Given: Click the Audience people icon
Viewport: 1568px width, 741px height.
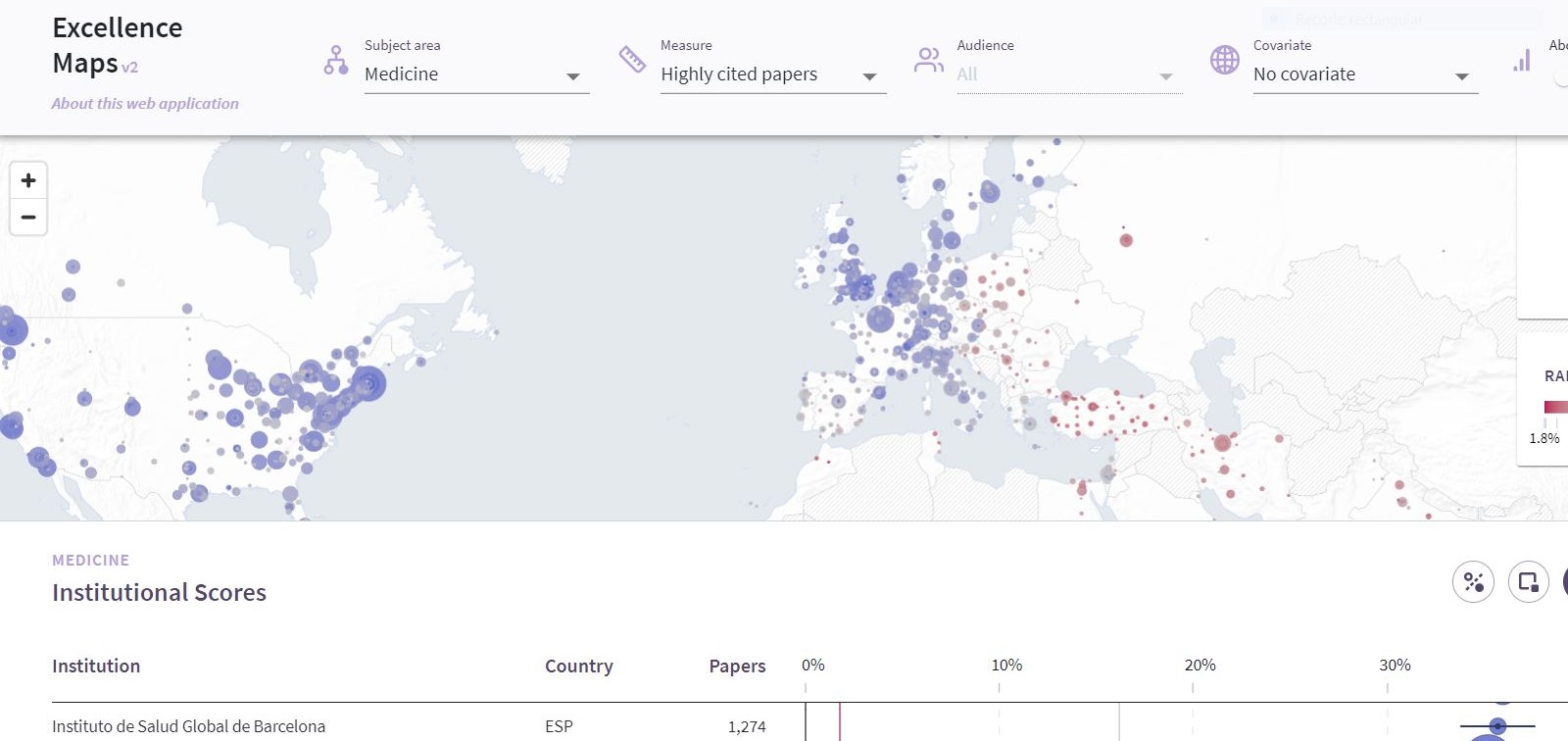Looking at the screenshot, I should (928, 60).
